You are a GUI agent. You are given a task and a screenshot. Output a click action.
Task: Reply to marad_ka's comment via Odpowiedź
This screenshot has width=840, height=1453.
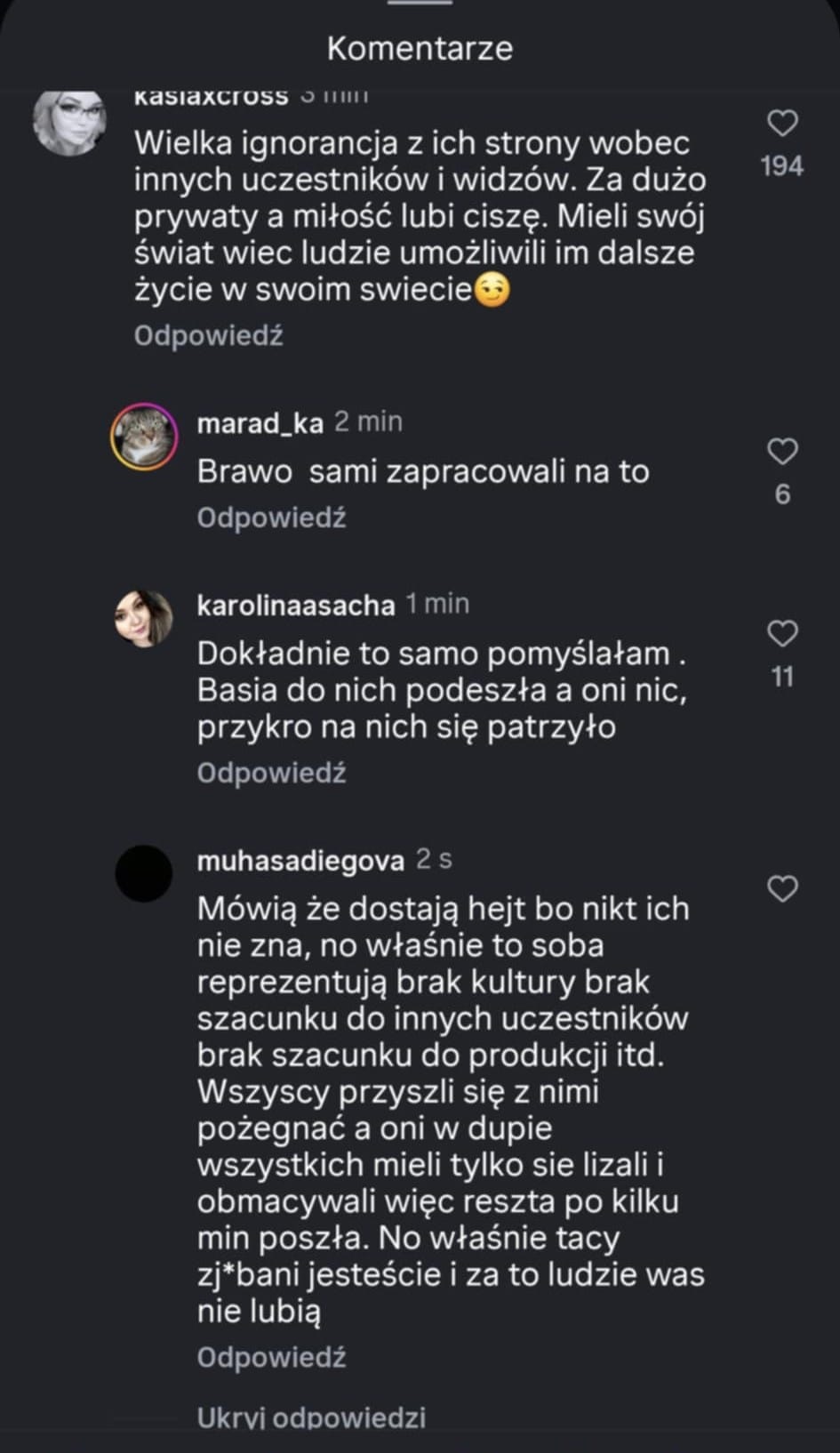point(271,518)
